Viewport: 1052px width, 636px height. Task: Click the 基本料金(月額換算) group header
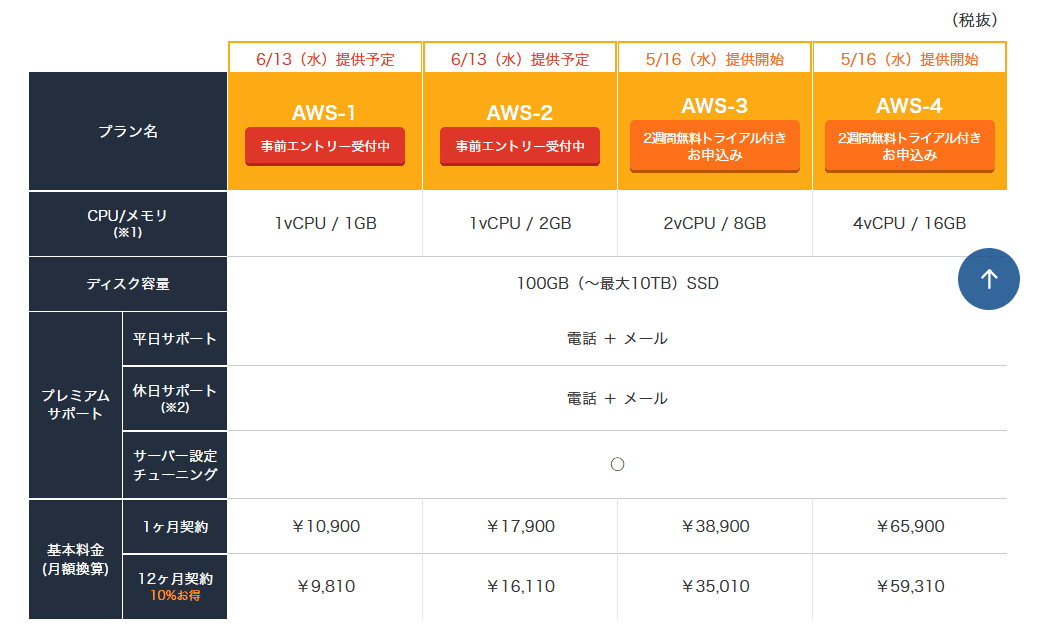coord(75,560)
